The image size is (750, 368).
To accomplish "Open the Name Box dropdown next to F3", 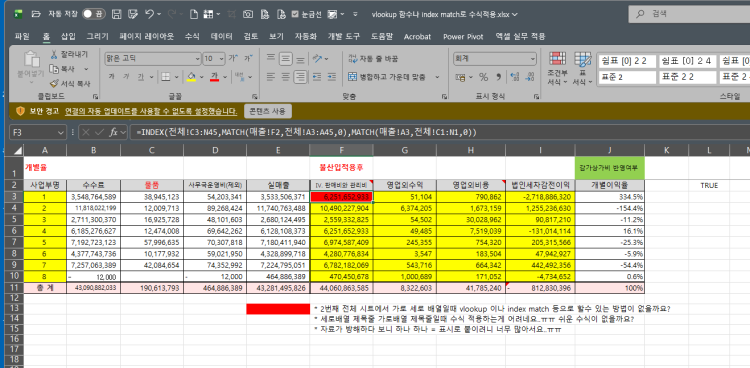I will (61, 133).
